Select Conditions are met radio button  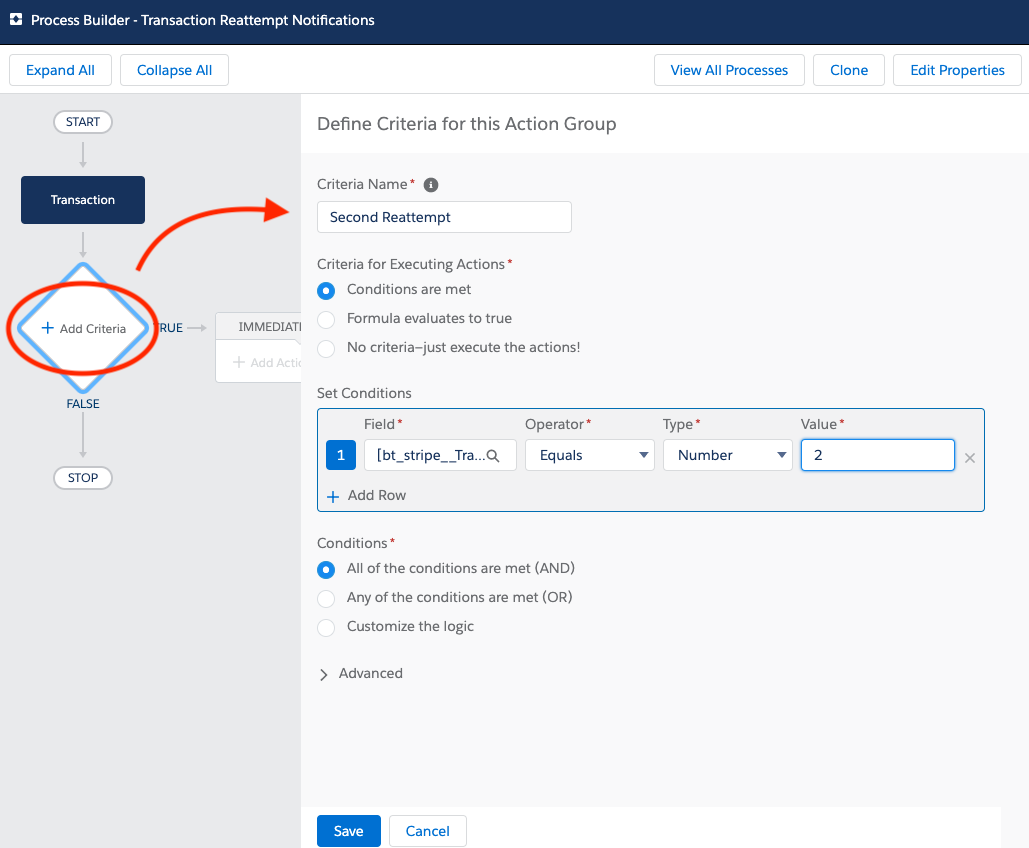pyautogui.click(x=326, y=290)
